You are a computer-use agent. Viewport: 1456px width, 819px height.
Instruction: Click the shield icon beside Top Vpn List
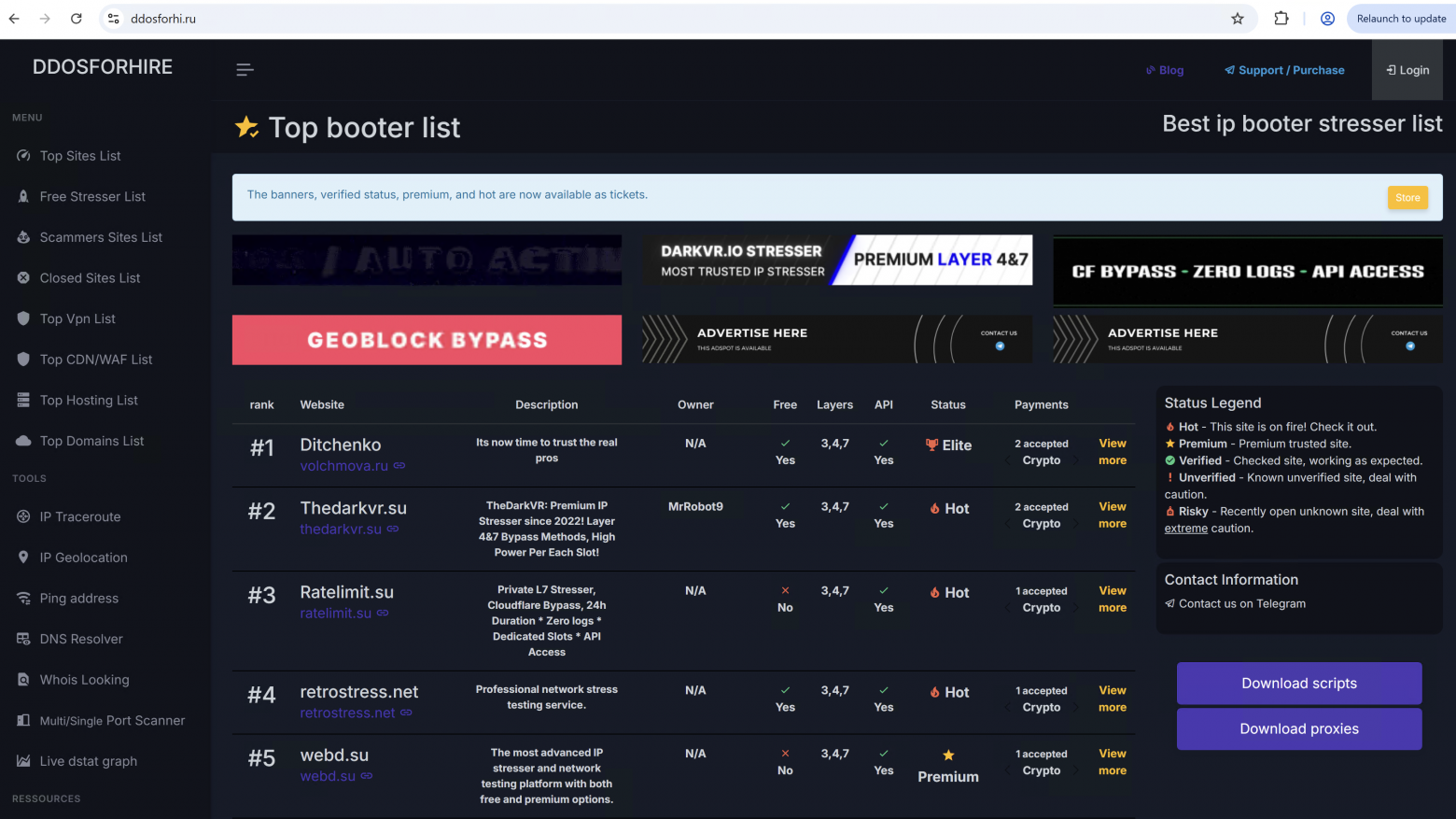[x=23, y=318]
